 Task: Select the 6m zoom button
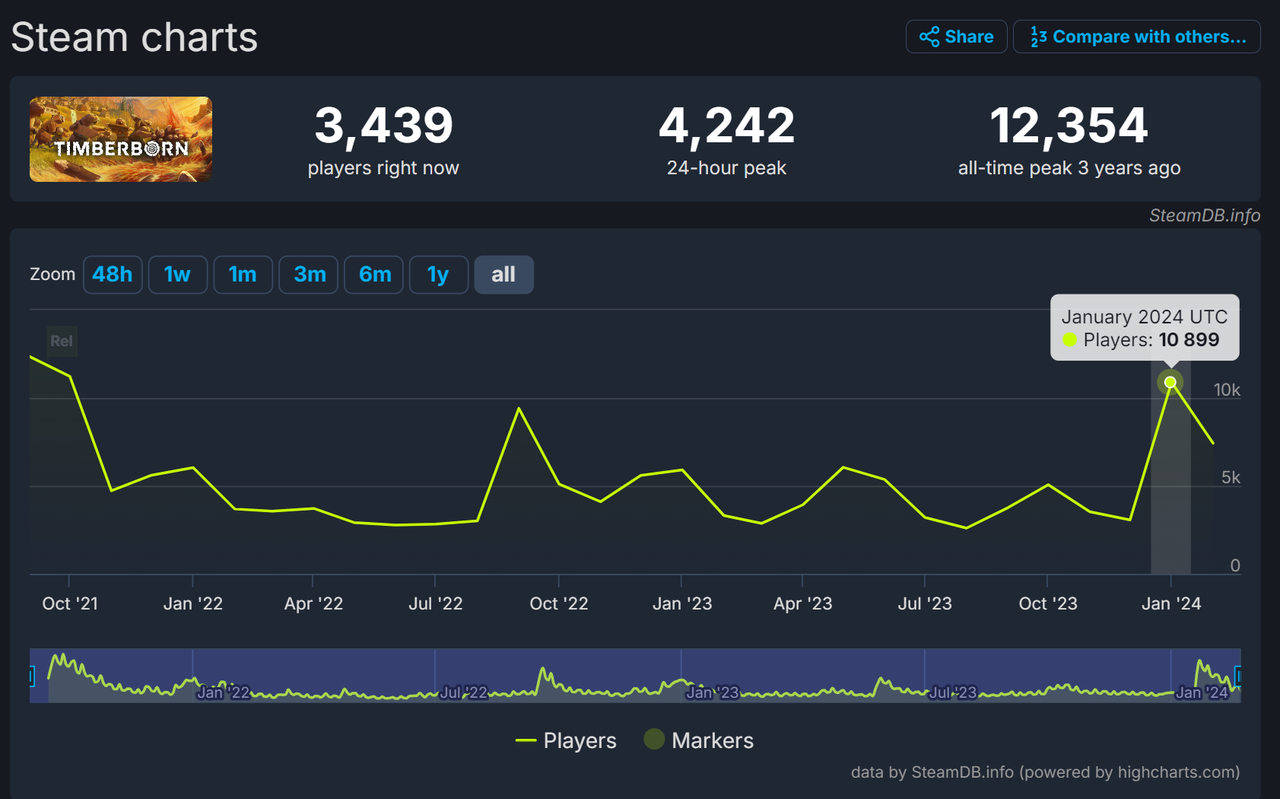(x=374, y=275)
